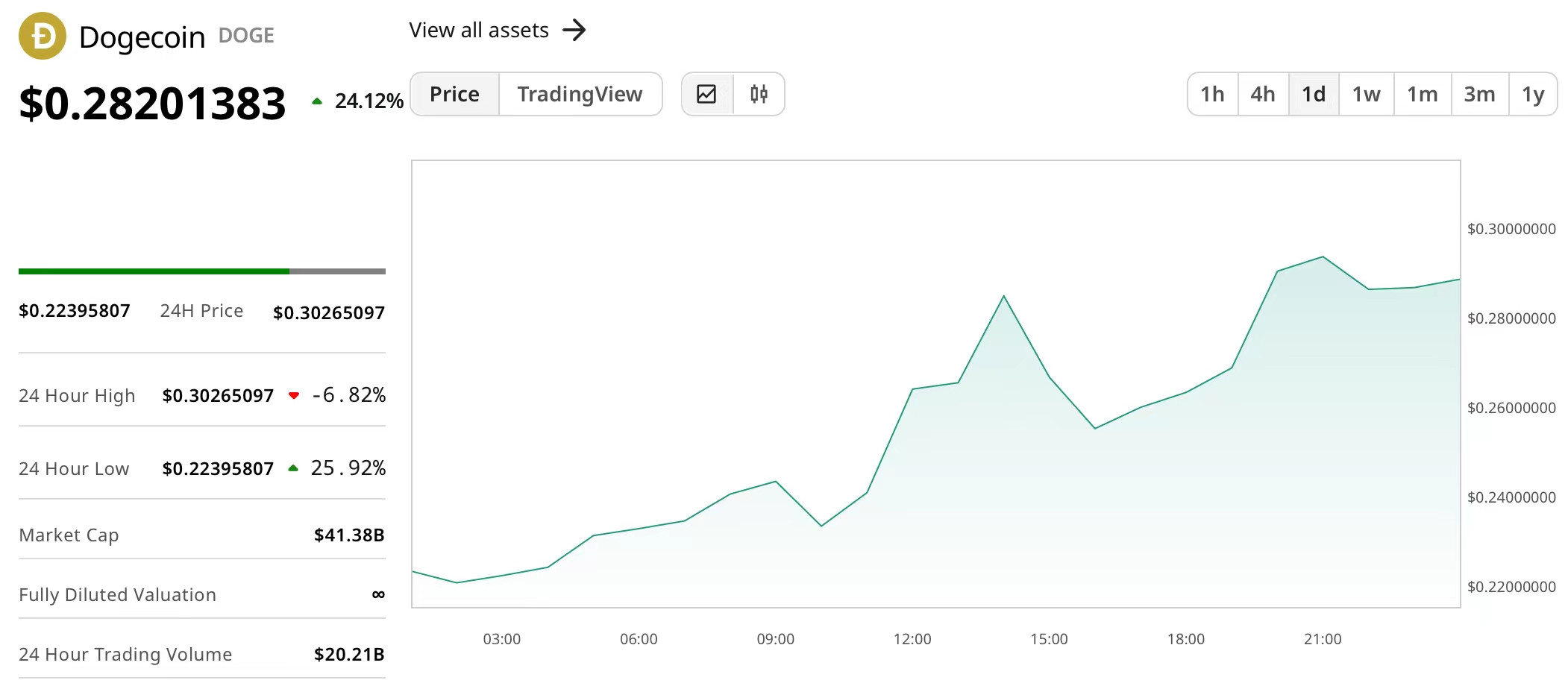Click the 15:00 time axis label
The width and height of the screenshot is (1568, 689).
(1049, 639)
